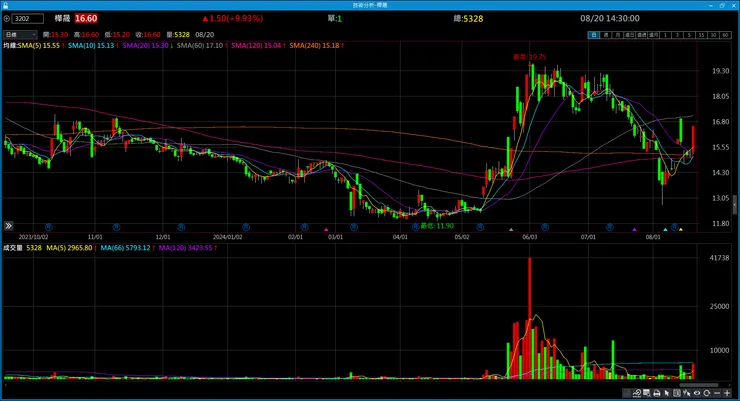Click the print icon in bottom toolbar
The height and width of the screenshot is (401, 740).
point(657,393)
